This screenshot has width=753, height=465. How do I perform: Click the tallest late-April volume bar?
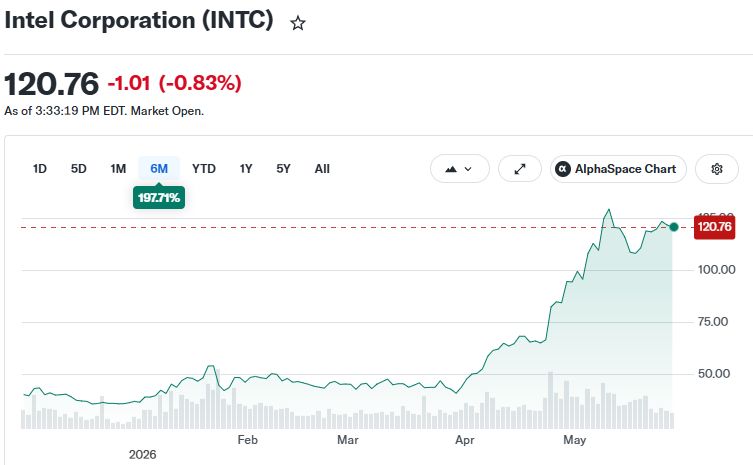tap(550, 400)
